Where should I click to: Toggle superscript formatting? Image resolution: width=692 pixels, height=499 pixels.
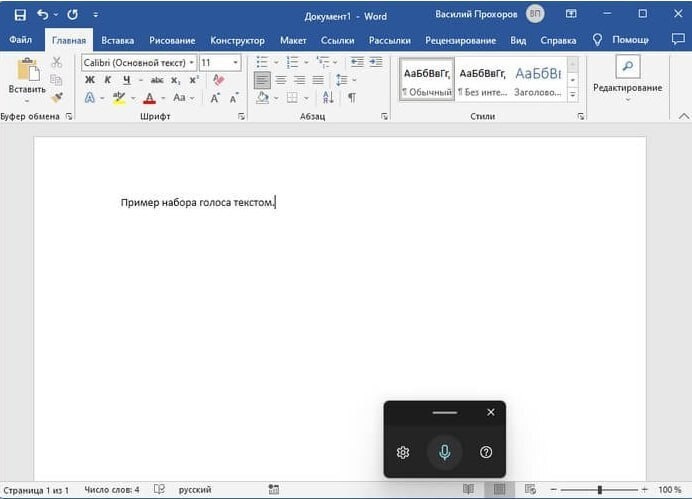point(194,80)
